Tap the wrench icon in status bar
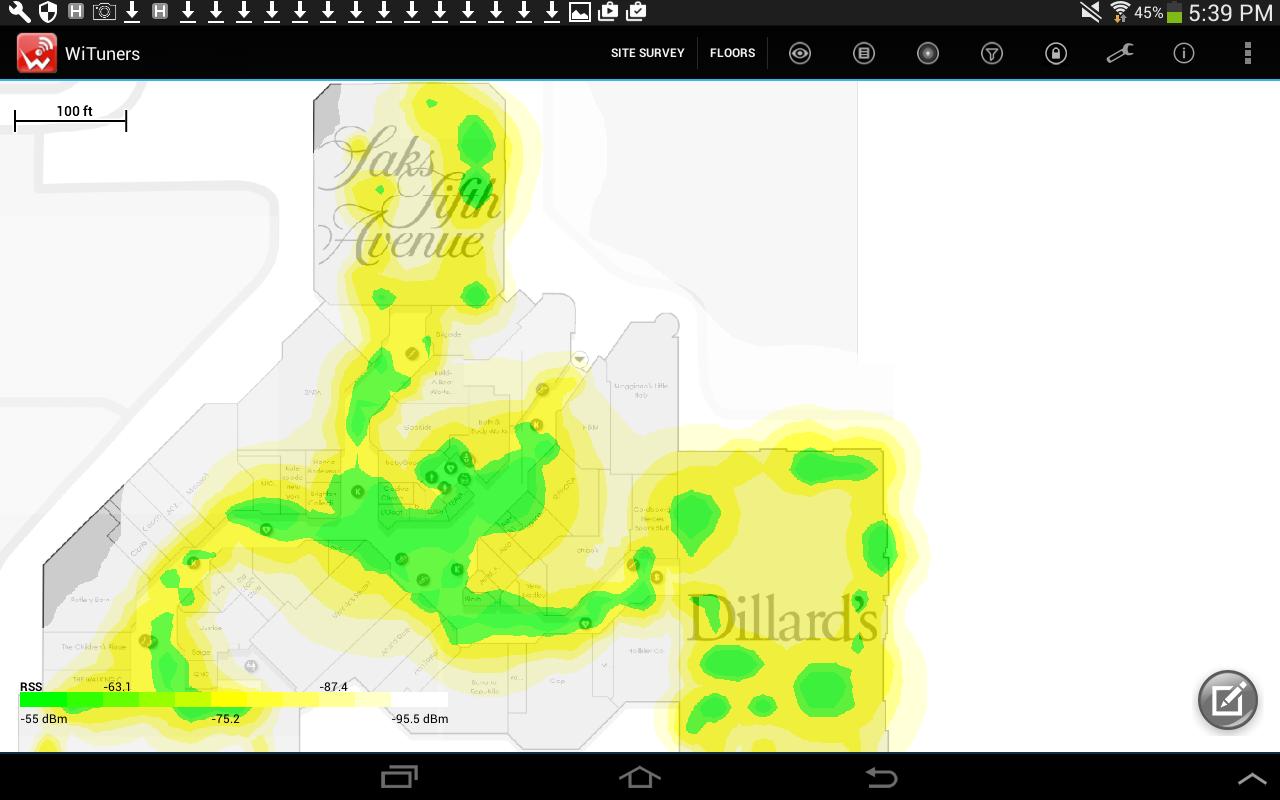 (19, 12)
